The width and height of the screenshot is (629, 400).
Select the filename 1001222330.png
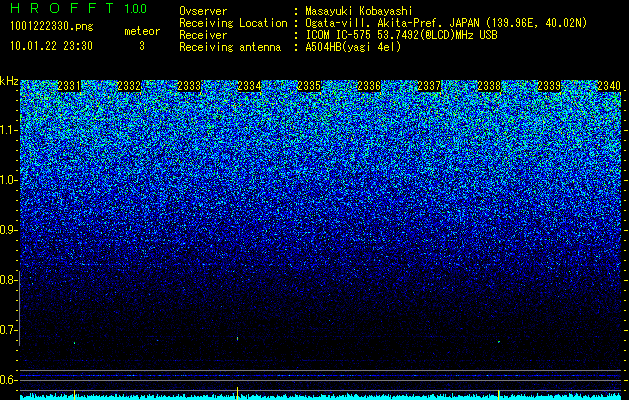52,27
